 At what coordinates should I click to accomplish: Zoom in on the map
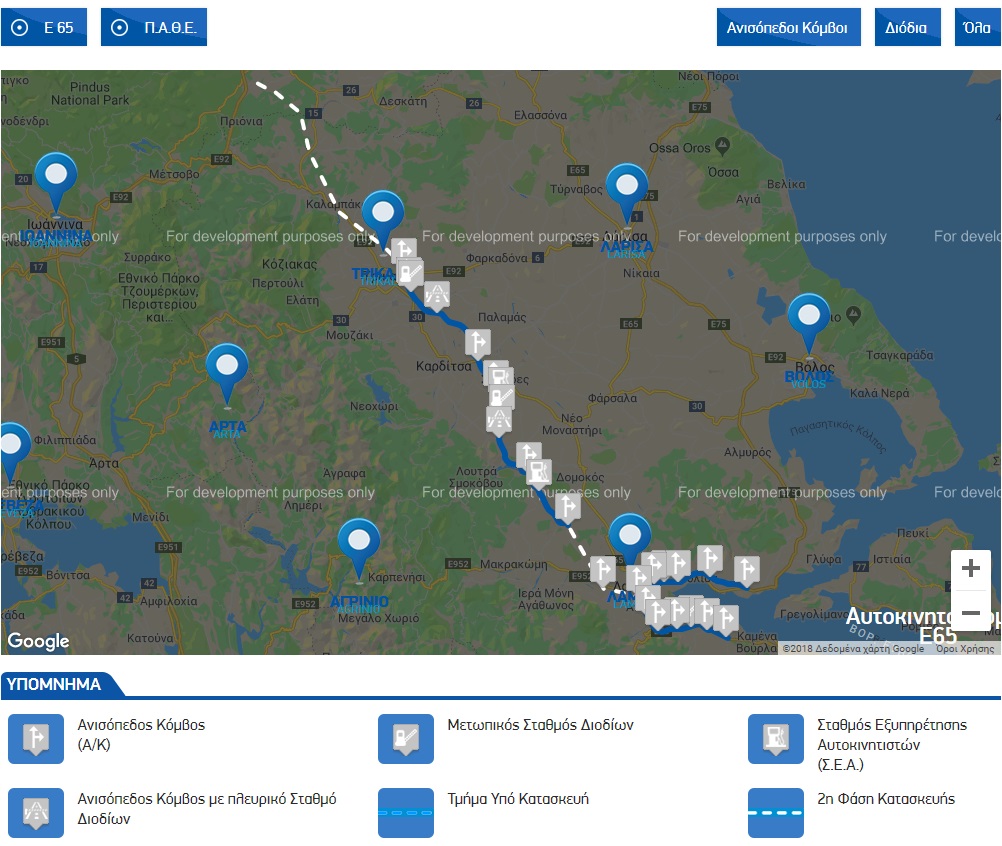coord(970,570)
